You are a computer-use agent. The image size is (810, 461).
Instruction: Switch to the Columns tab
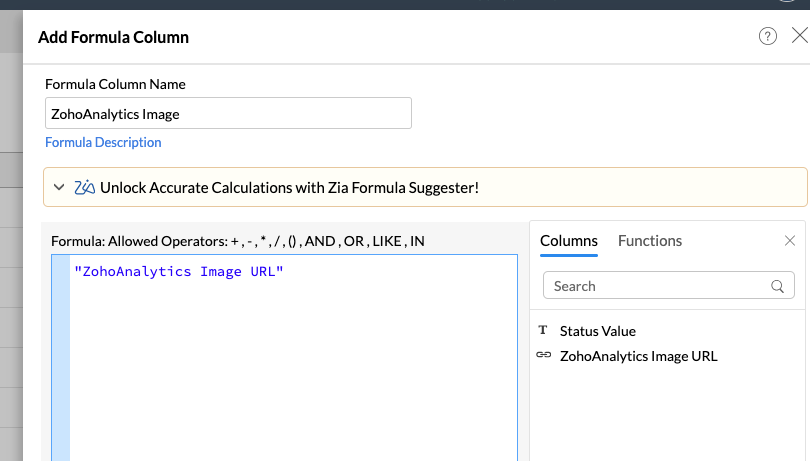(x=568, y=241)
